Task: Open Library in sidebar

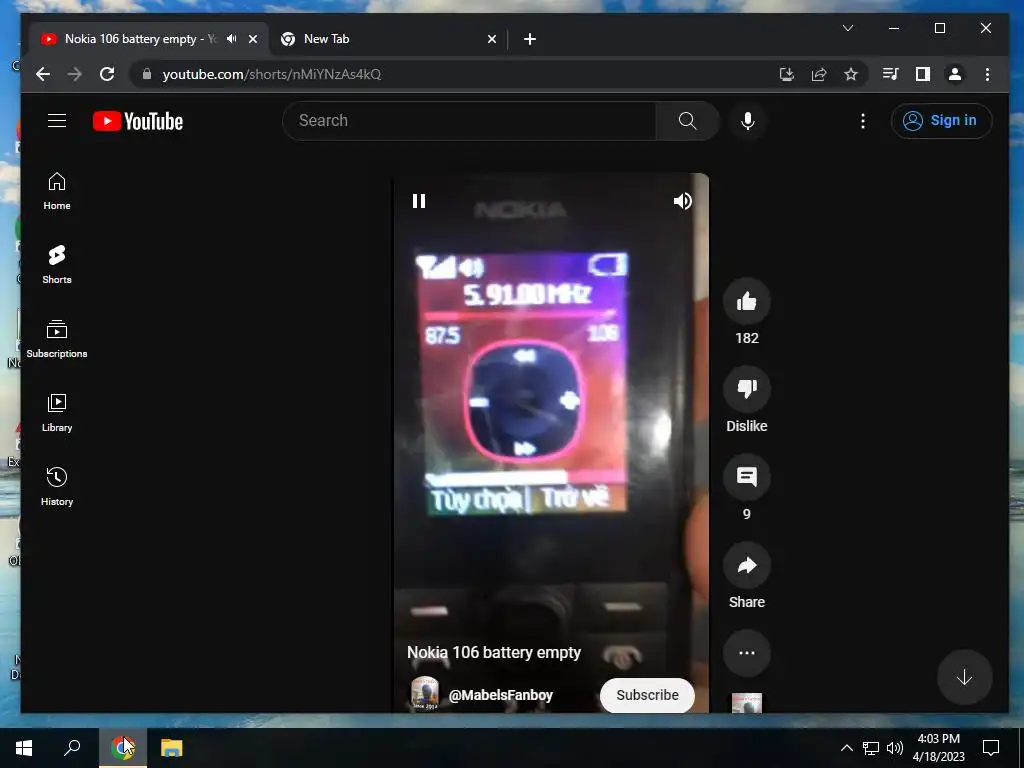Action: click(x=57, y=413)
